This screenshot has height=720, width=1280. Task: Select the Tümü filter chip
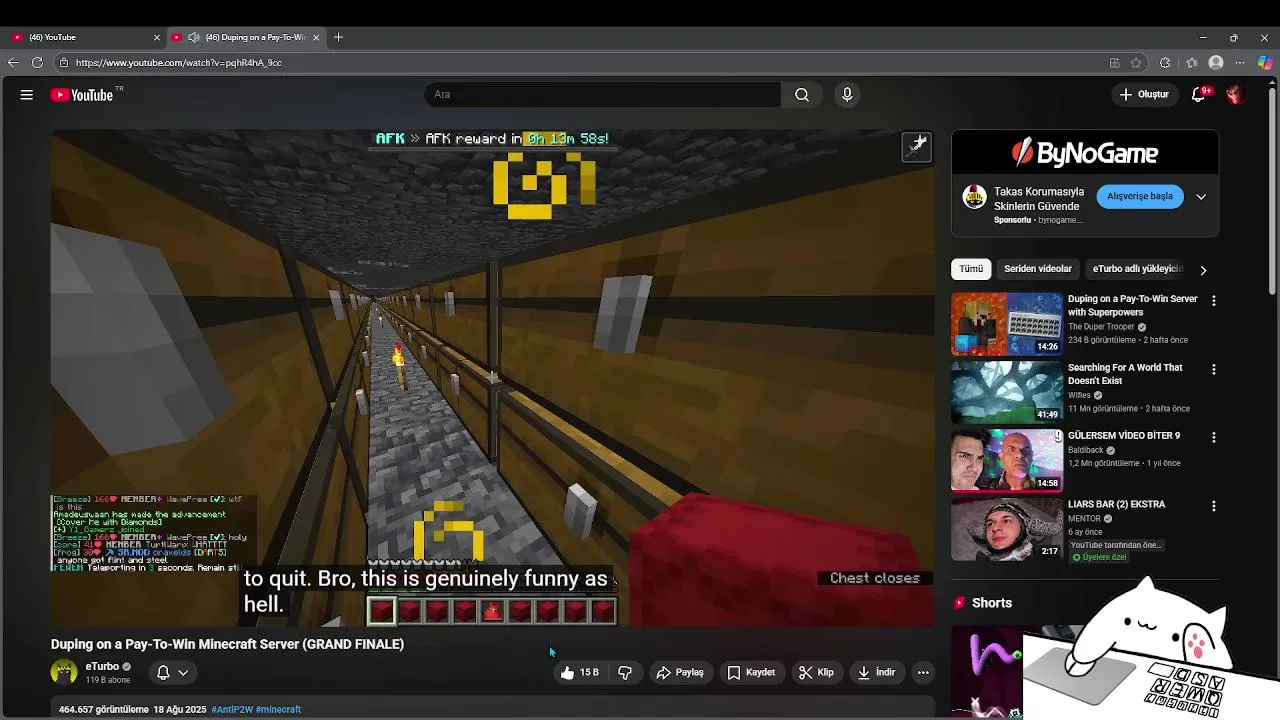pyautogui.click(x=971, y=269)
